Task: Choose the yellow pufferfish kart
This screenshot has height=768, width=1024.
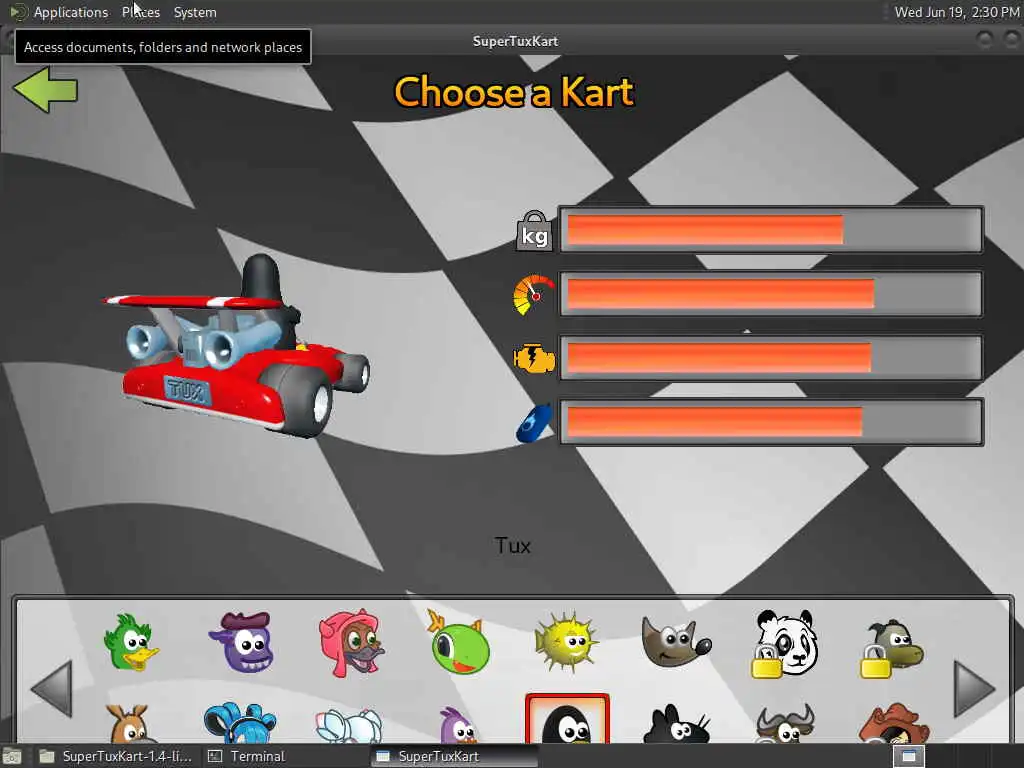Action: click(567, 642)
